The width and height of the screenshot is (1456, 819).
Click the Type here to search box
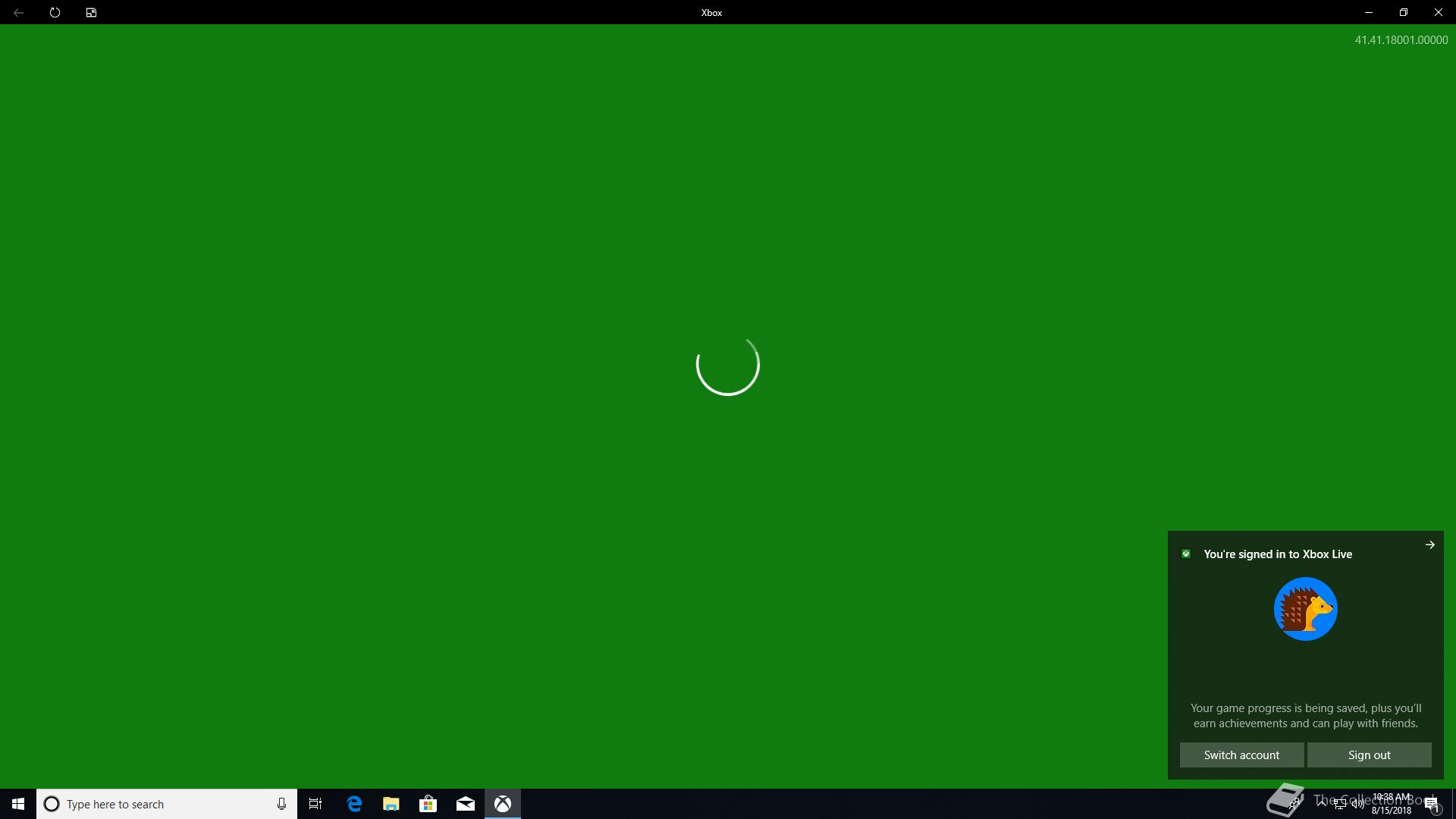[167, 804]
